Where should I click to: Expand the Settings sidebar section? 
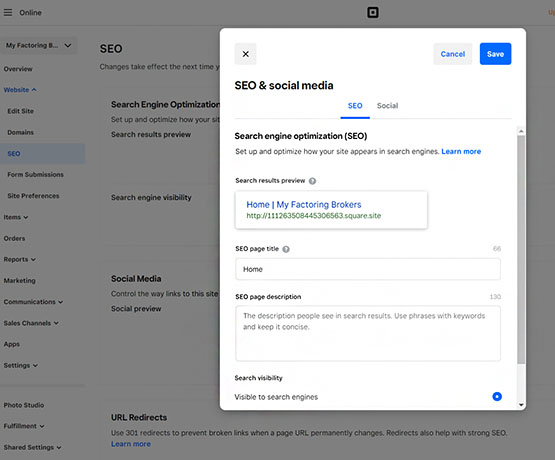click(21, 365)
